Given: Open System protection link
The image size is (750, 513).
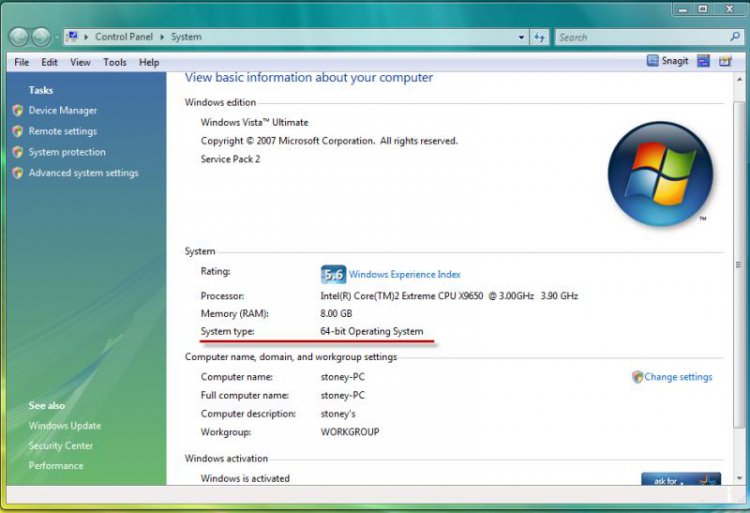Looking at the screenshot, I should pyautogui.click(x=67, y=152).
